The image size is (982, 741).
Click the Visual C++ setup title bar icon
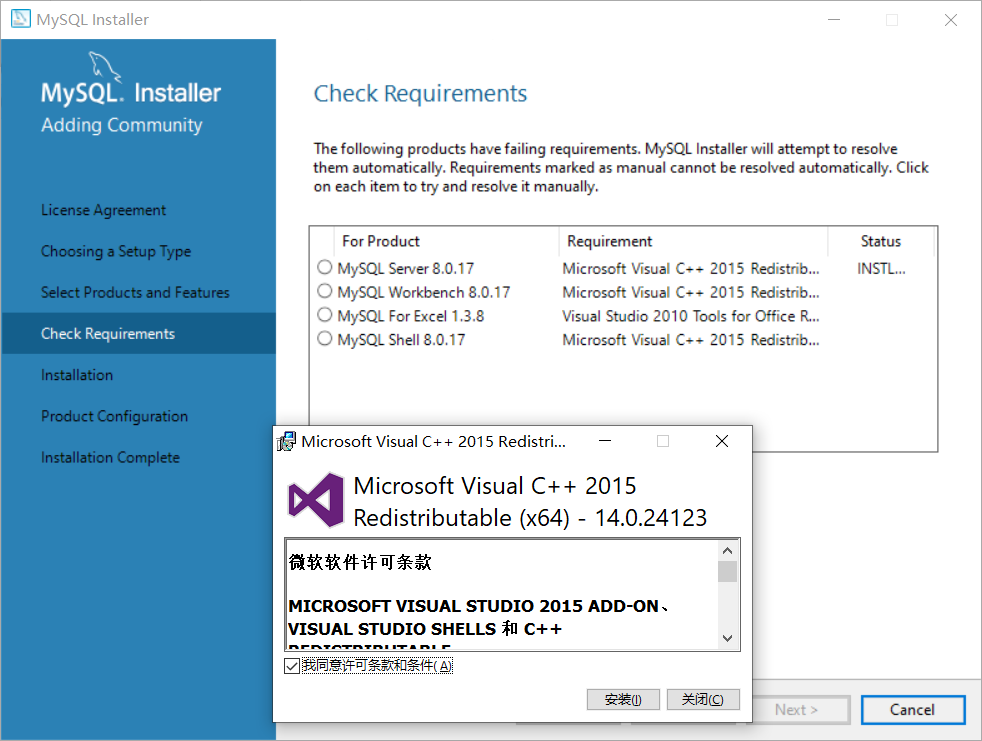tap(286, 442)
